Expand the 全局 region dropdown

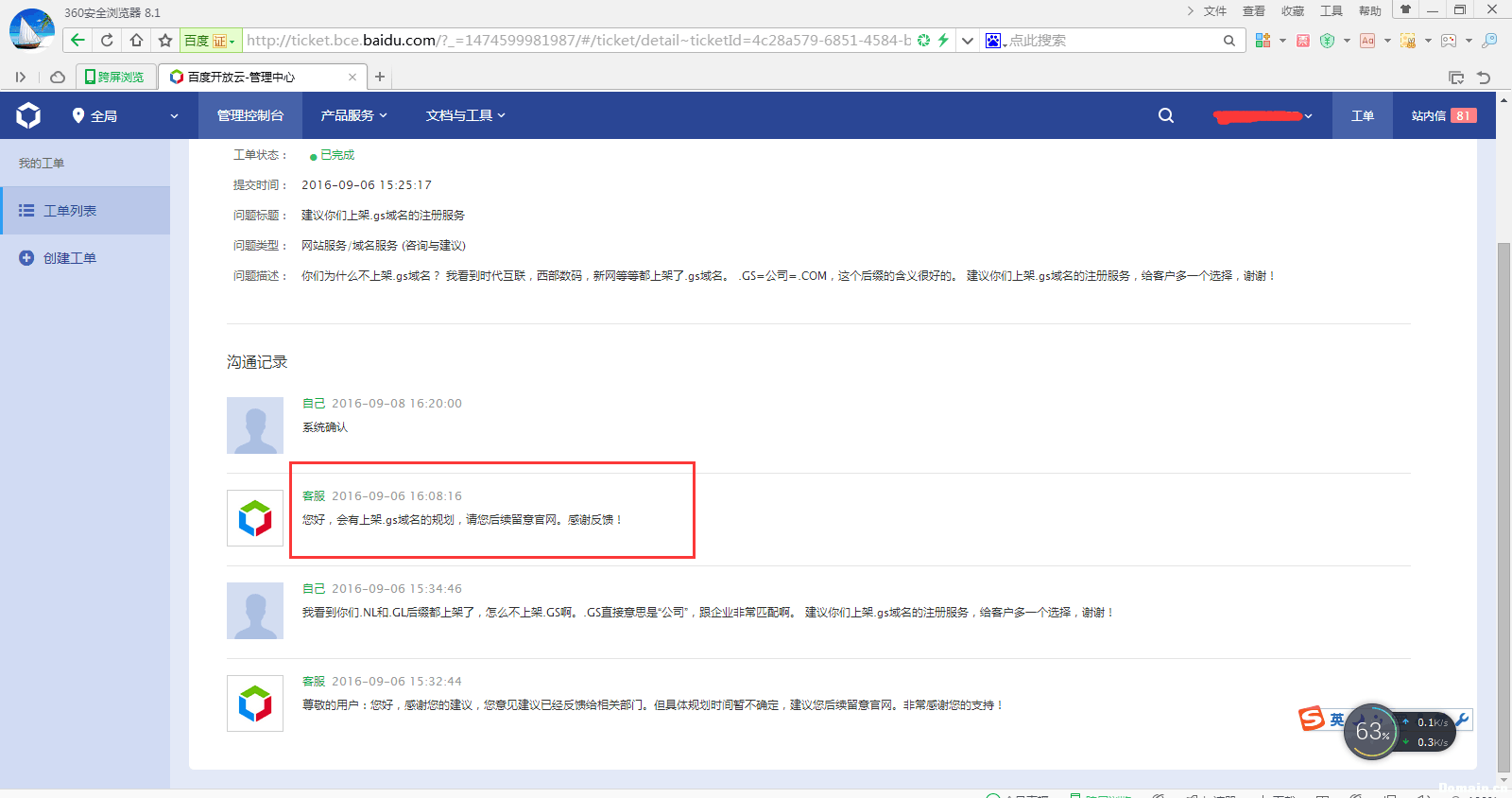pyautogui.click(x=174, y=116)
